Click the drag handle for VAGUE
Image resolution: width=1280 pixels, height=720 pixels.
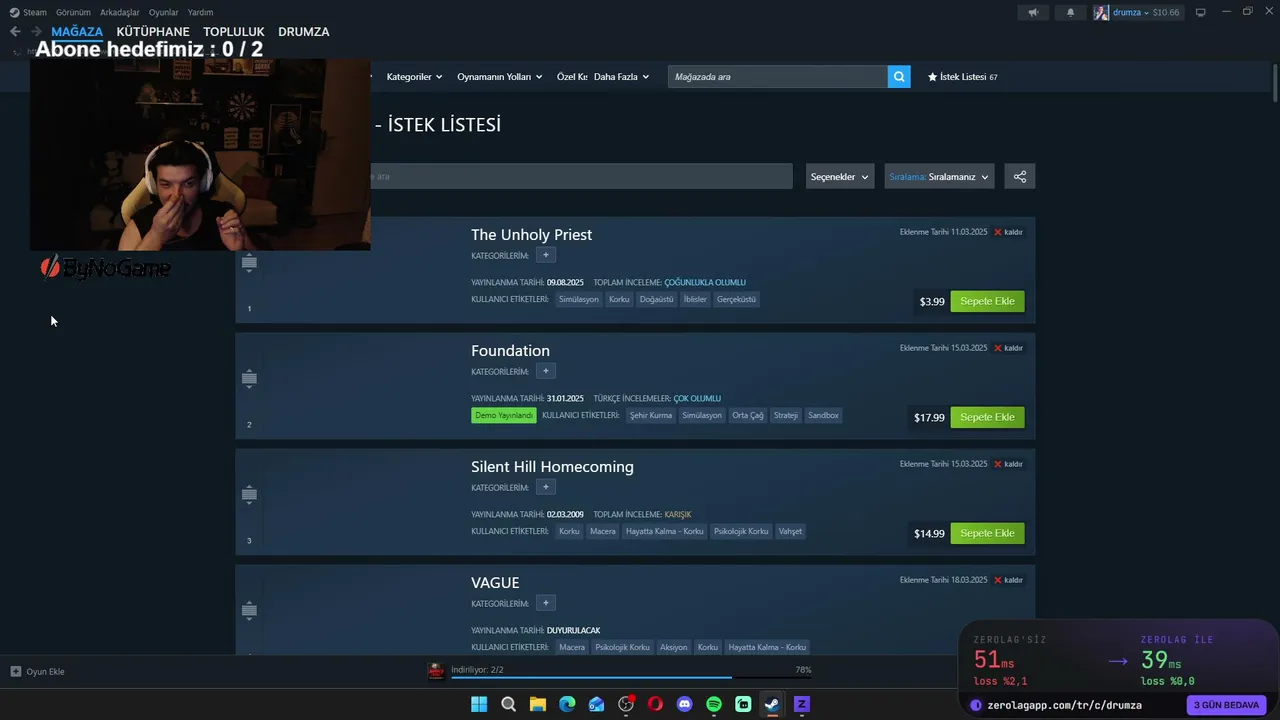tap(249, 611)
